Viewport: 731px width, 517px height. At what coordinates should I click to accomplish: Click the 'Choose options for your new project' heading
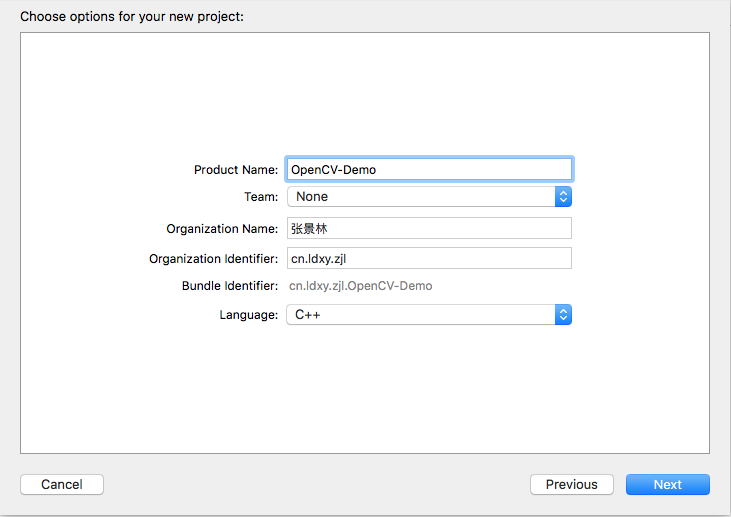click(132, 17)
